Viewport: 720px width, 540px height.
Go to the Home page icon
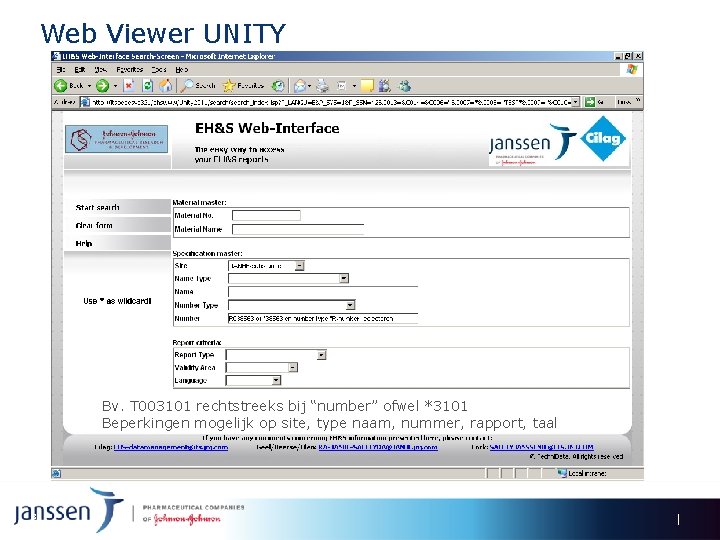point(165,85)
